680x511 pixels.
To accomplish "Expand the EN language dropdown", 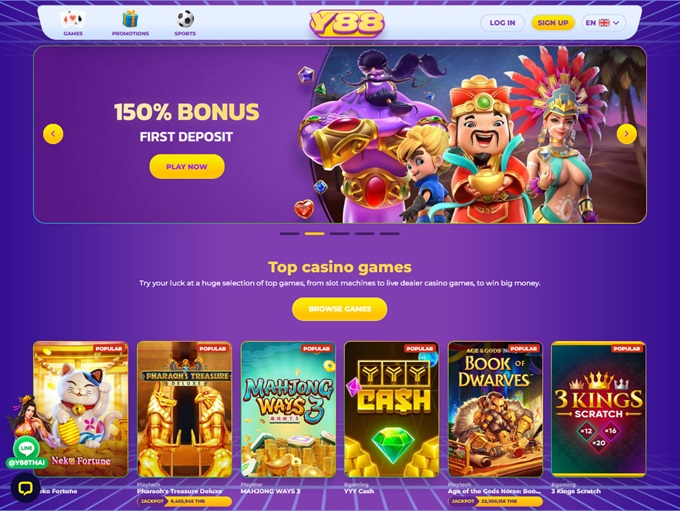I will (x=603, y=23).
